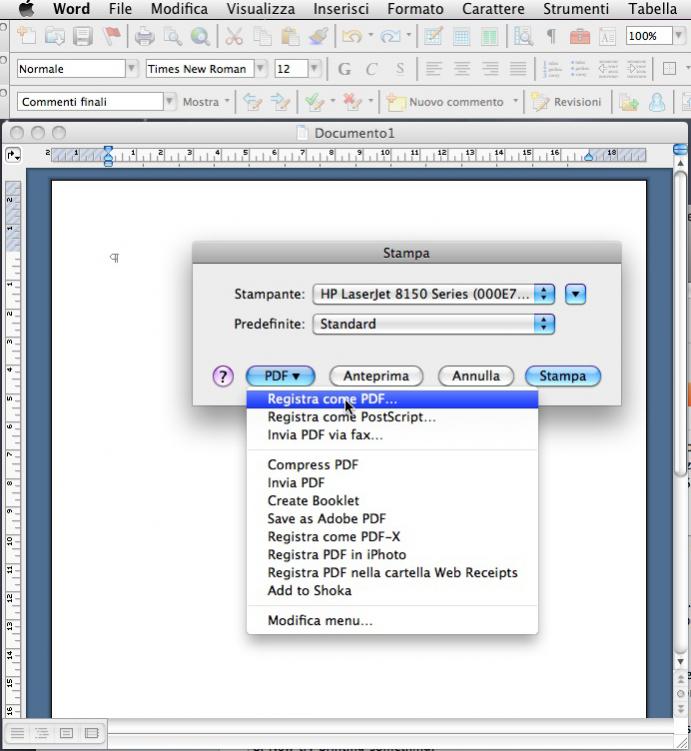Select Save as Adobe PDF
Image resolution: width=691 pixels, height=751 pixels.
coord(392,519)
